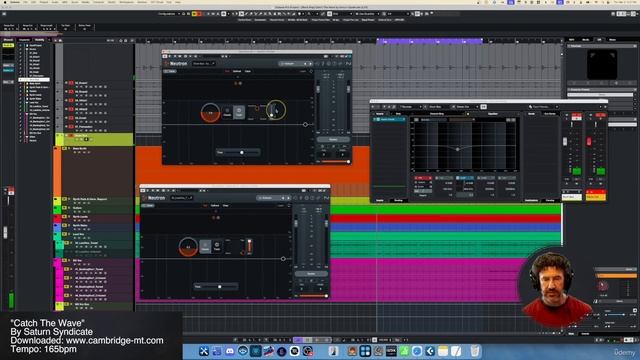Screen dimensions: 640x360
Task: Click the large orange dial in upper Neutron window
Action: pos(210,113)
